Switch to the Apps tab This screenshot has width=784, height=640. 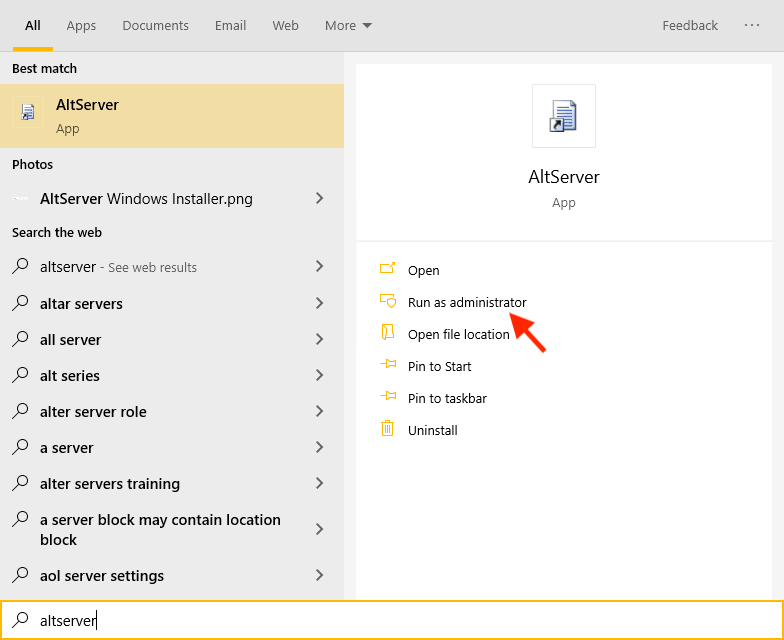(81, 26)
